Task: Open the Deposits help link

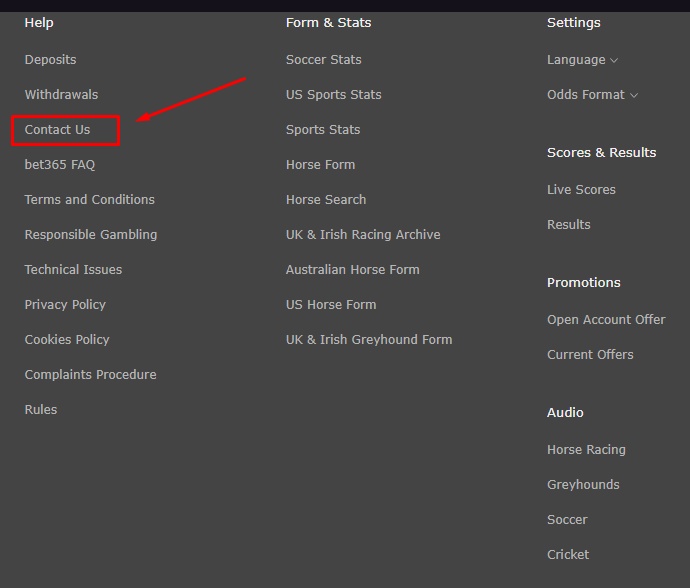Action: point(50,59)
